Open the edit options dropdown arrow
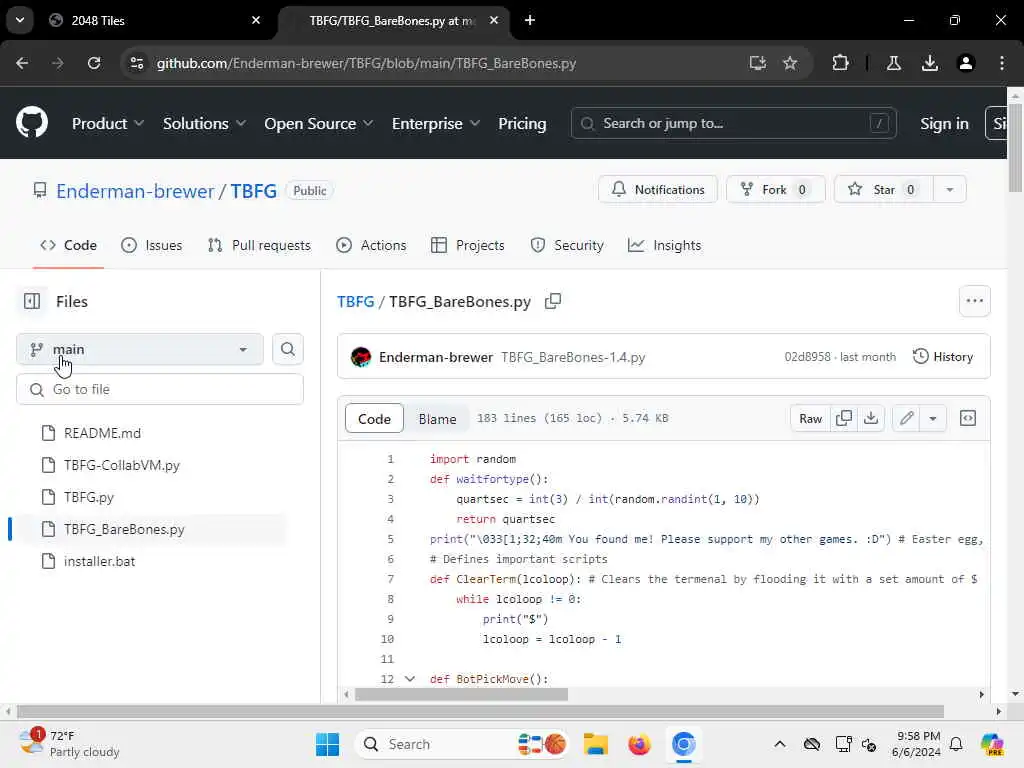1024x768 pixels. pyautogui.click(x=933, y=419)
